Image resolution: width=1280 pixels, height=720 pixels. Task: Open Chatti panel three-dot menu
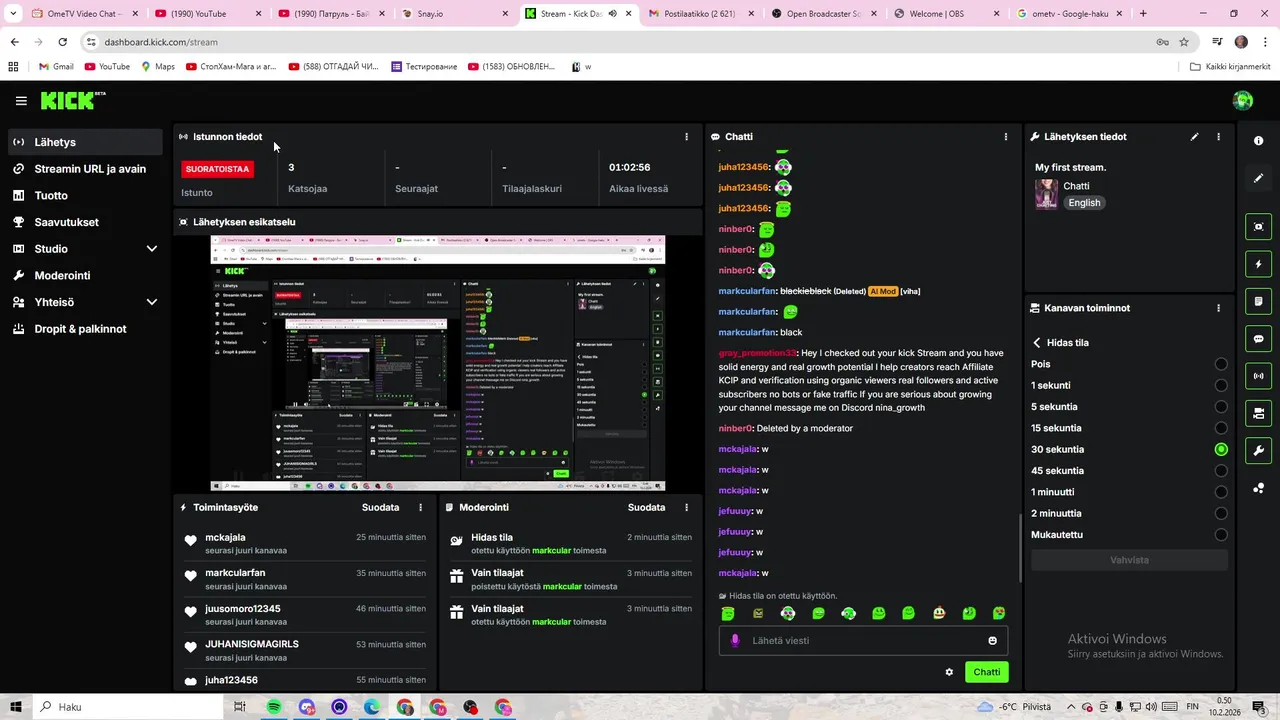pos(1006,137)
